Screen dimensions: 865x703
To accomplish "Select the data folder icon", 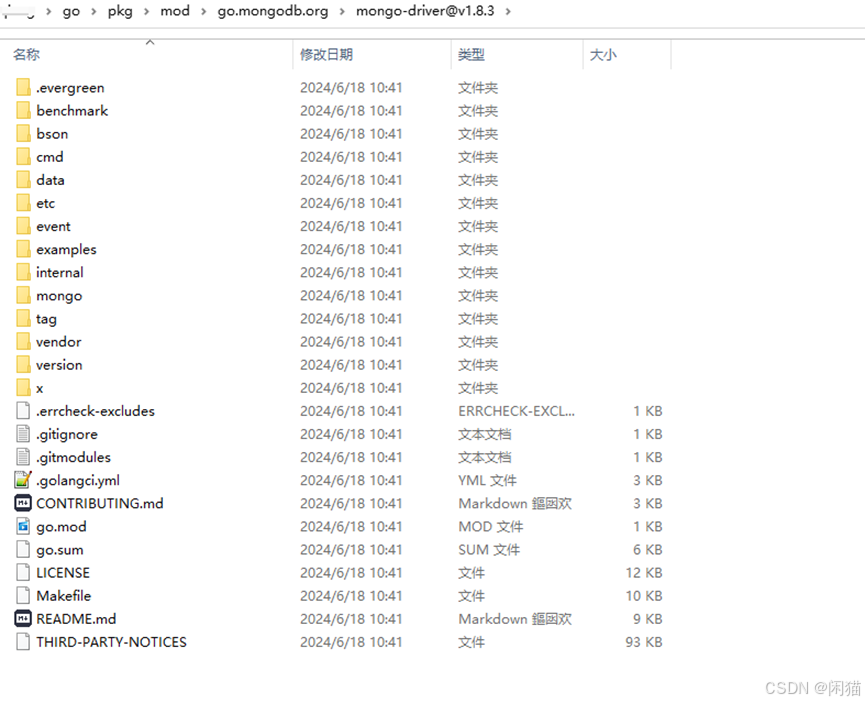I will click(x=23, y=180).
